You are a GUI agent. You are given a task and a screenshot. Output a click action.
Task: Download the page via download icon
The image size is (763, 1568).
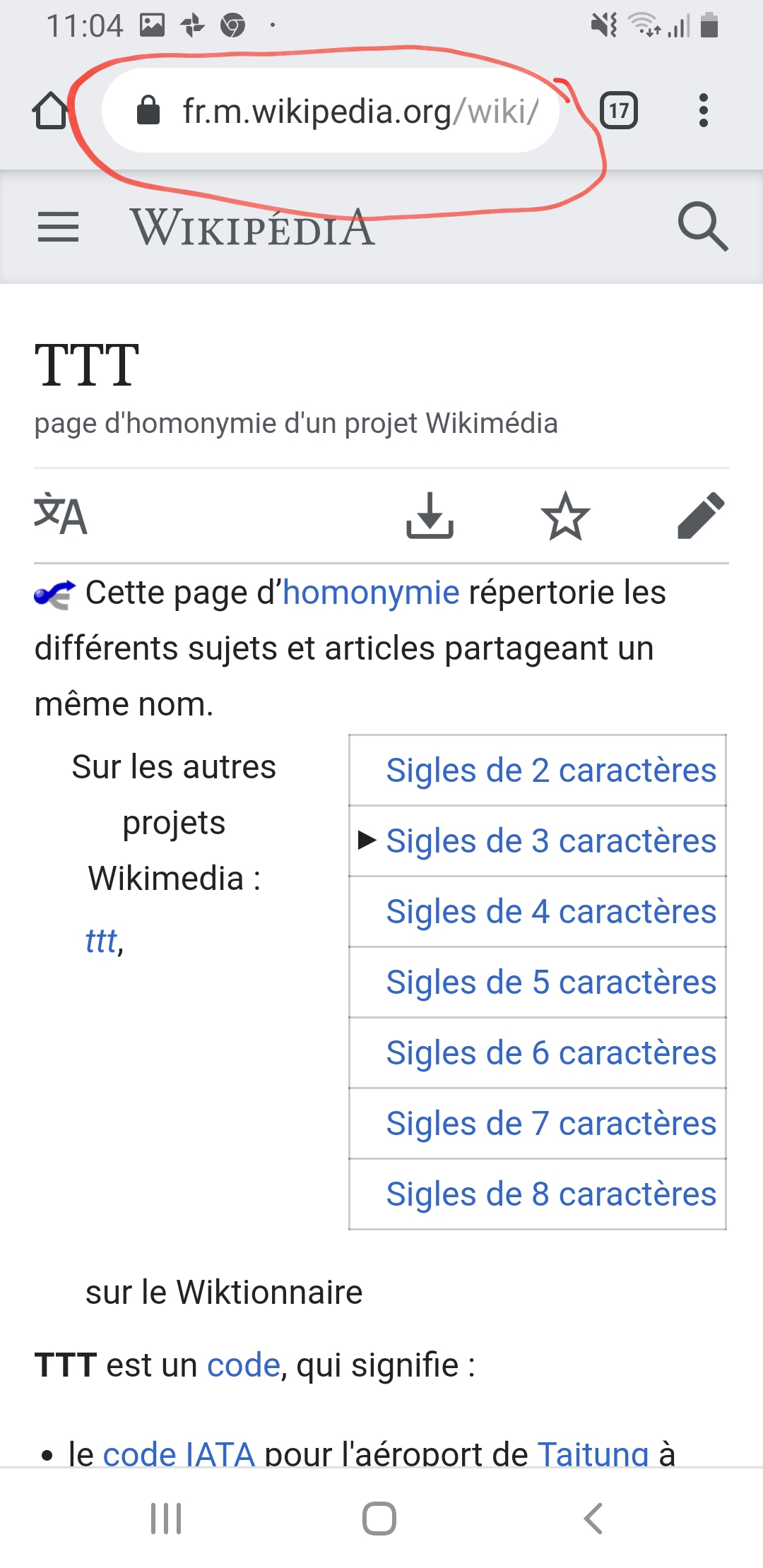430,516
